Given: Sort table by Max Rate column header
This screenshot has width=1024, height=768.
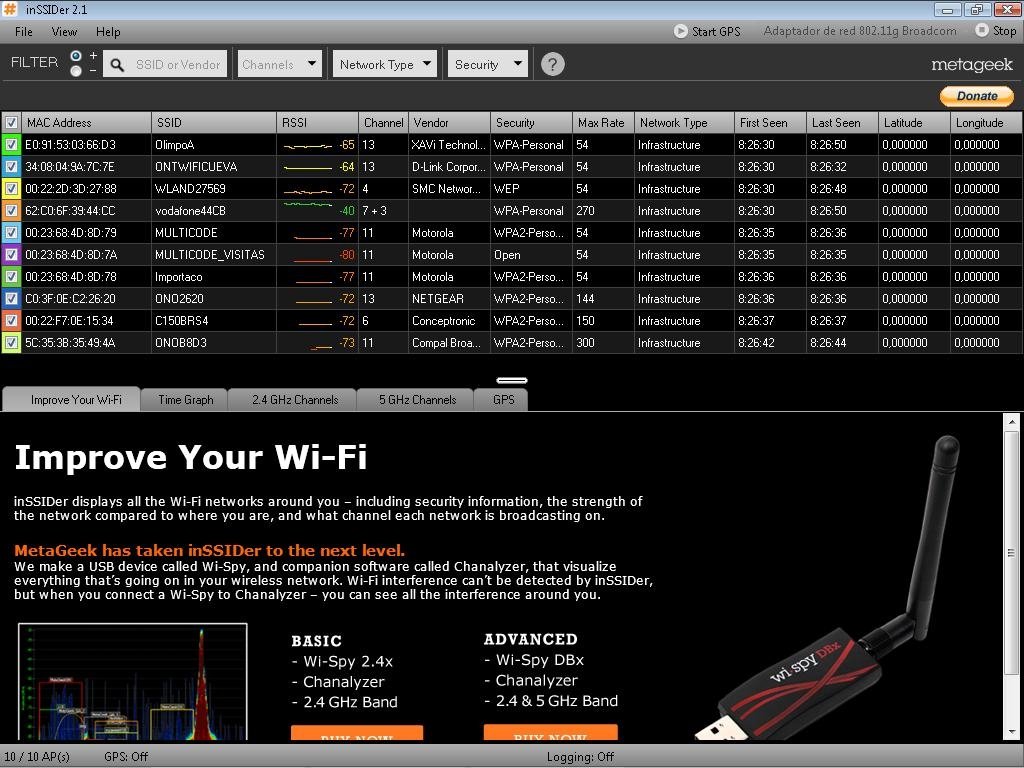Looking at the screenshot, I should click(x=603, y=123).
